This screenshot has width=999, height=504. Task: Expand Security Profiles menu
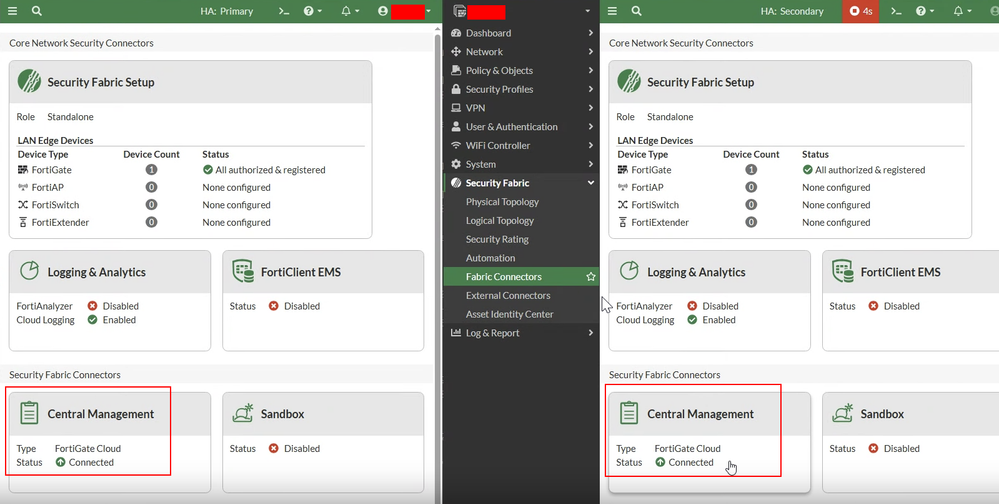[521, 89]
